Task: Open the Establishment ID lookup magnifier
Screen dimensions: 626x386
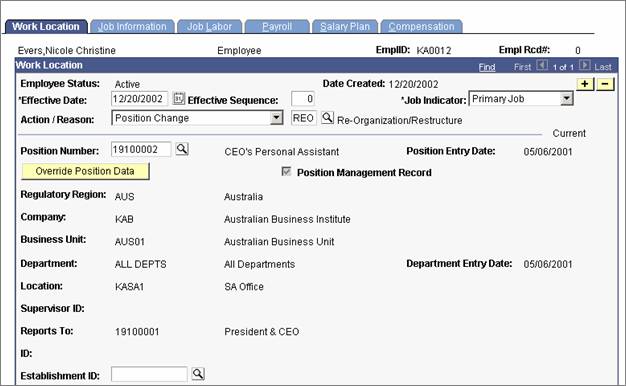Action: (x=198, y=374)
